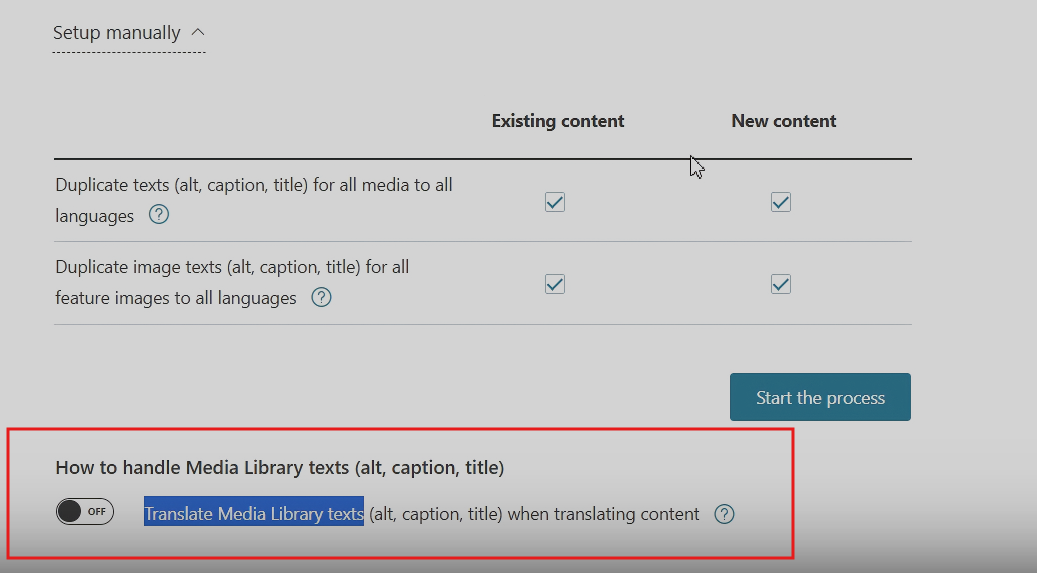Open help for duplicating all media texts
This screenshot has height=573, width=1037.
(159, 215)
